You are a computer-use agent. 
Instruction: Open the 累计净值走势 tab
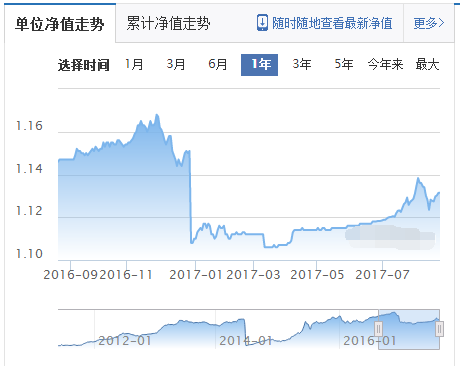168,24
